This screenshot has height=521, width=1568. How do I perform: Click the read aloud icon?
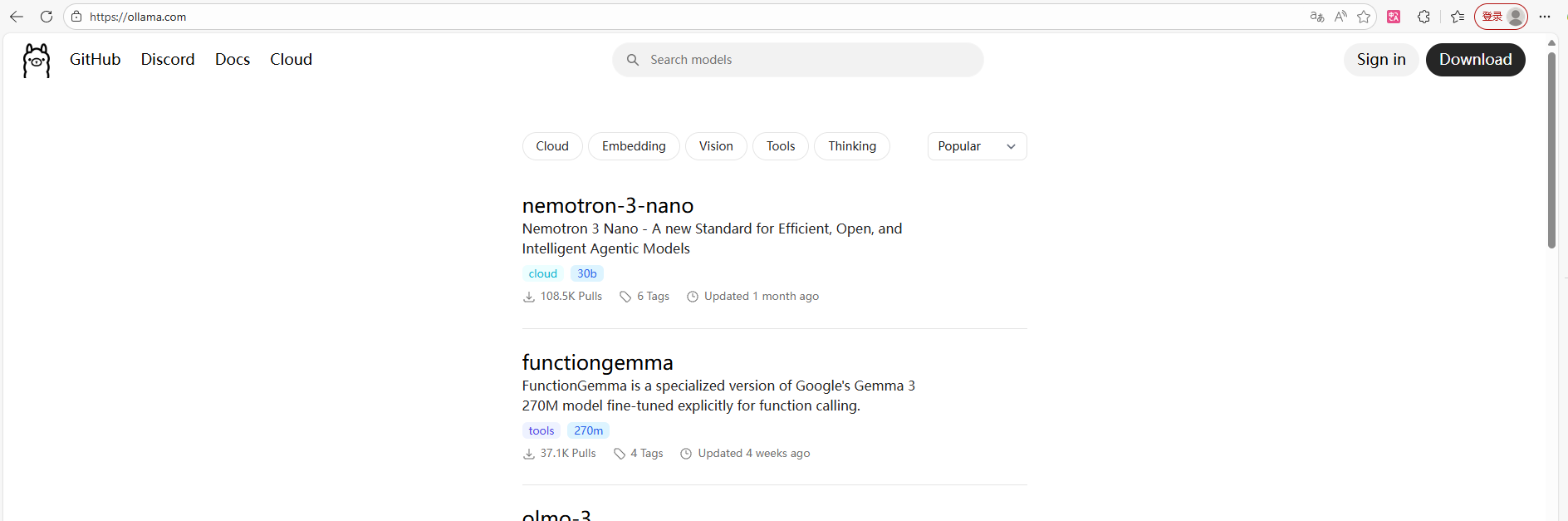(1340, 17)
